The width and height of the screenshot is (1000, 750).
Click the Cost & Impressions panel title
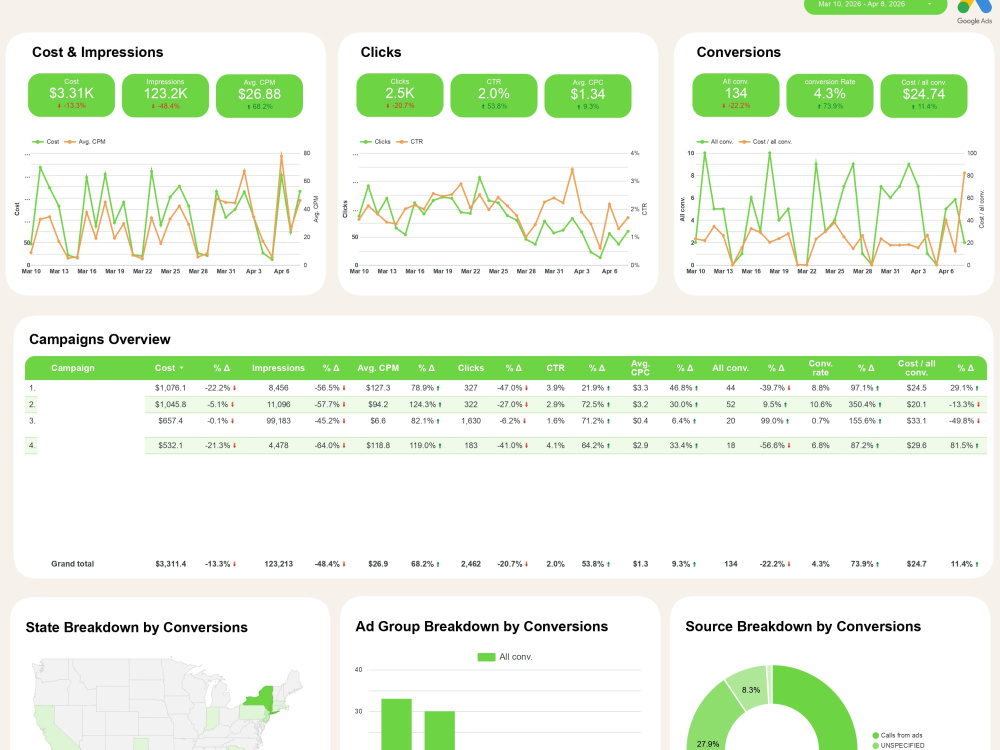98,52
